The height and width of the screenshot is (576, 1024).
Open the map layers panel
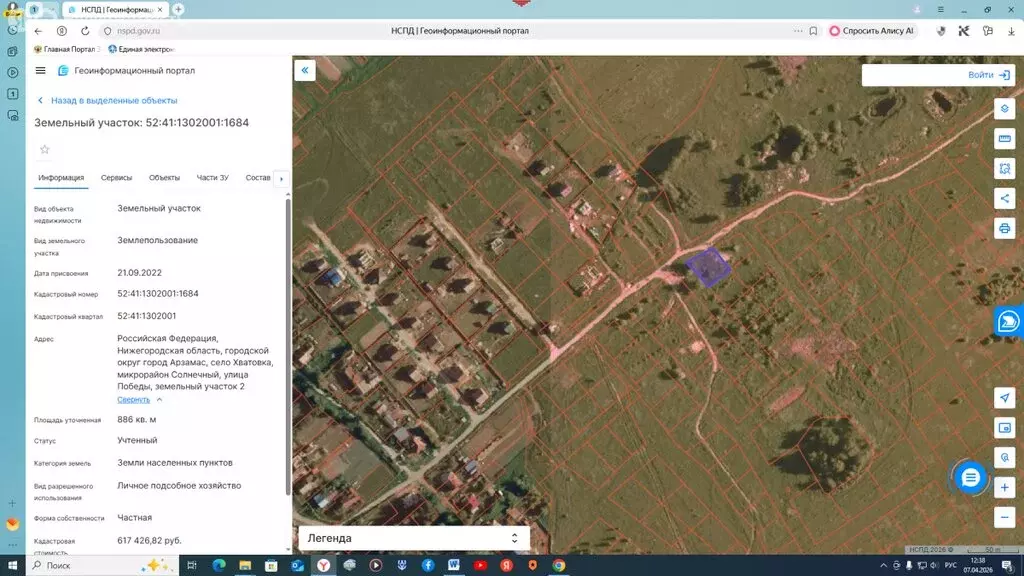1005,108
